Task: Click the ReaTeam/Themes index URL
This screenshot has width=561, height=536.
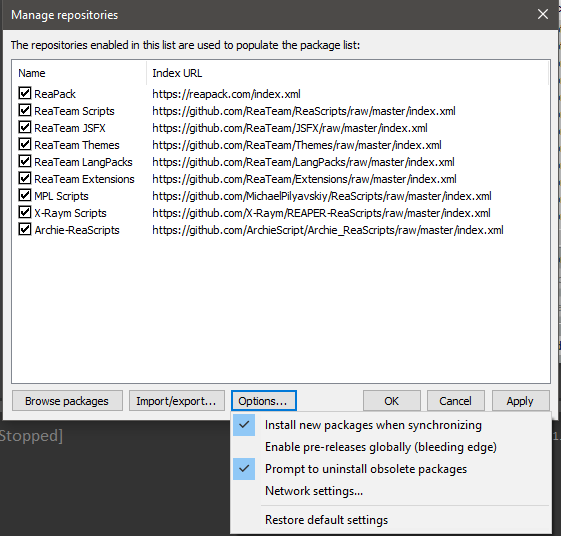Action: [297, 145]
